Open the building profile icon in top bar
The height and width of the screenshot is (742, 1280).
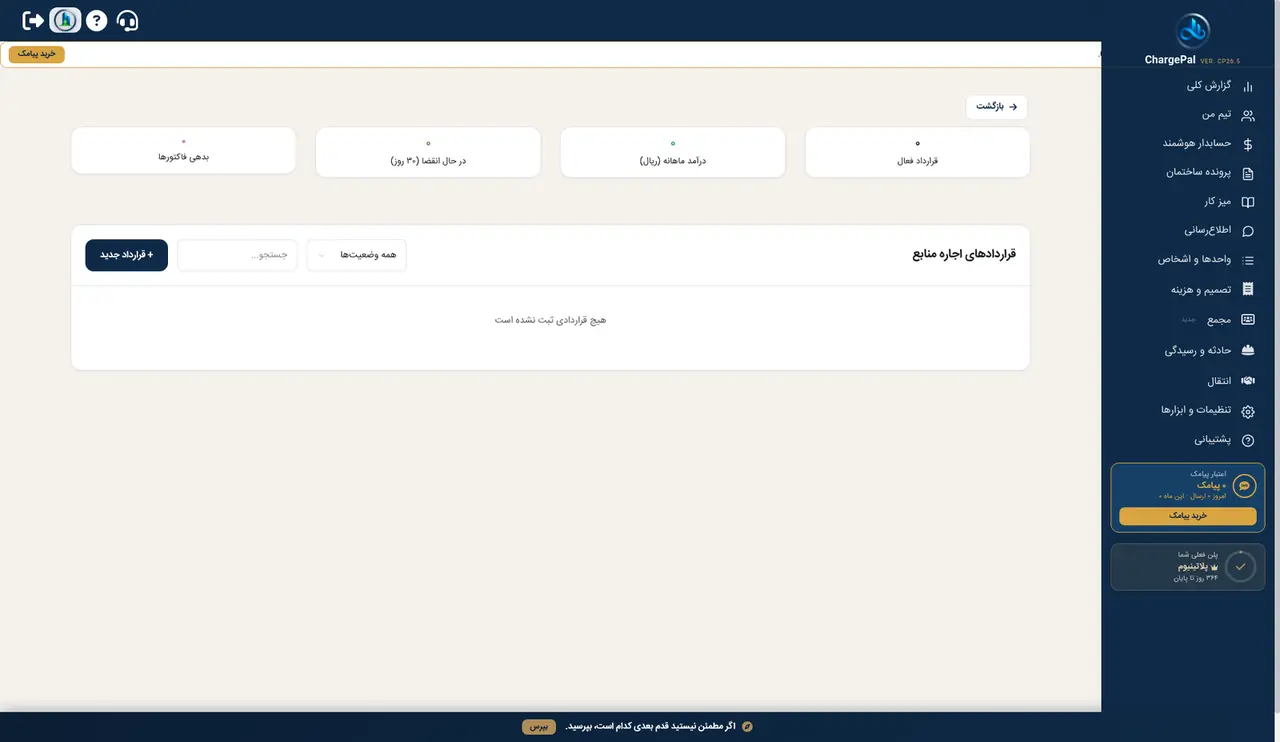(65, 20)
